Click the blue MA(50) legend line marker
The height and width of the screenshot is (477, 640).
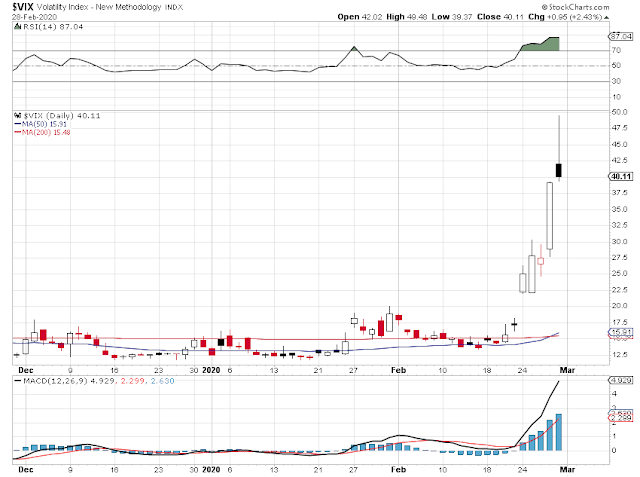(18, 124)
